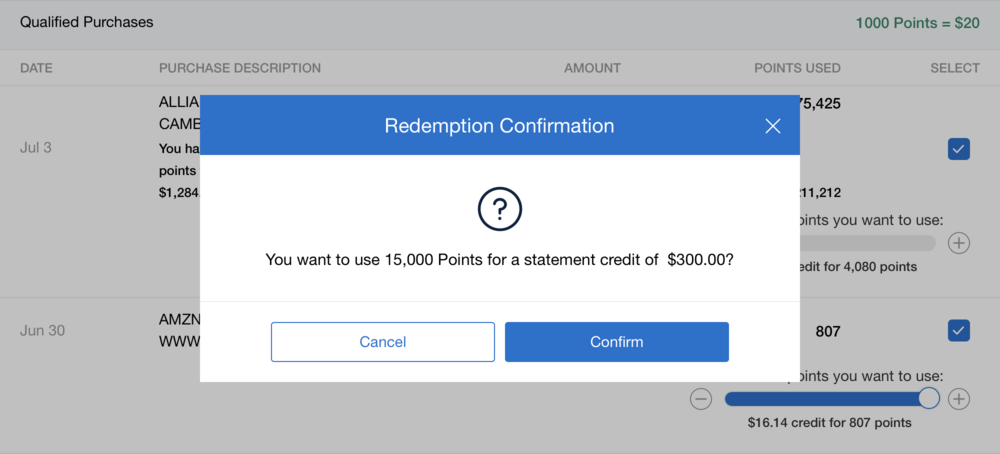Increase points with plus icon for Jul 3 purchase

[x=959, y=243]
